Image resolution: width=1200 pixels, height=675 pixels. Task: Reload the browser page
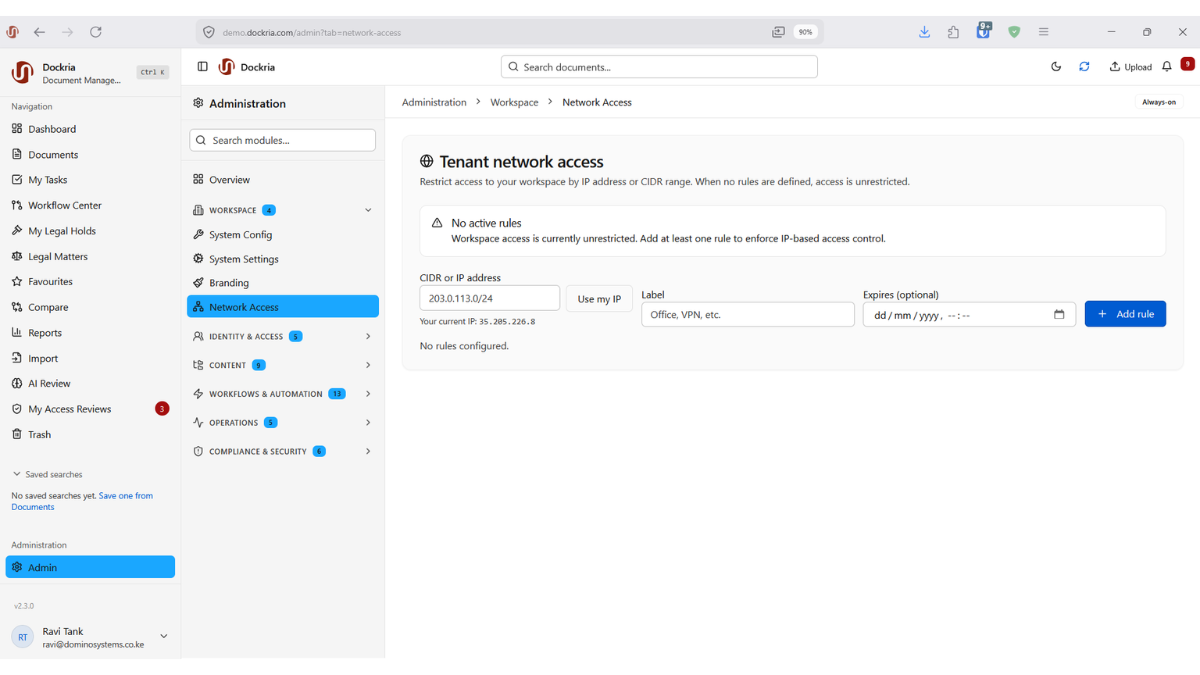(x=96, y=32)
